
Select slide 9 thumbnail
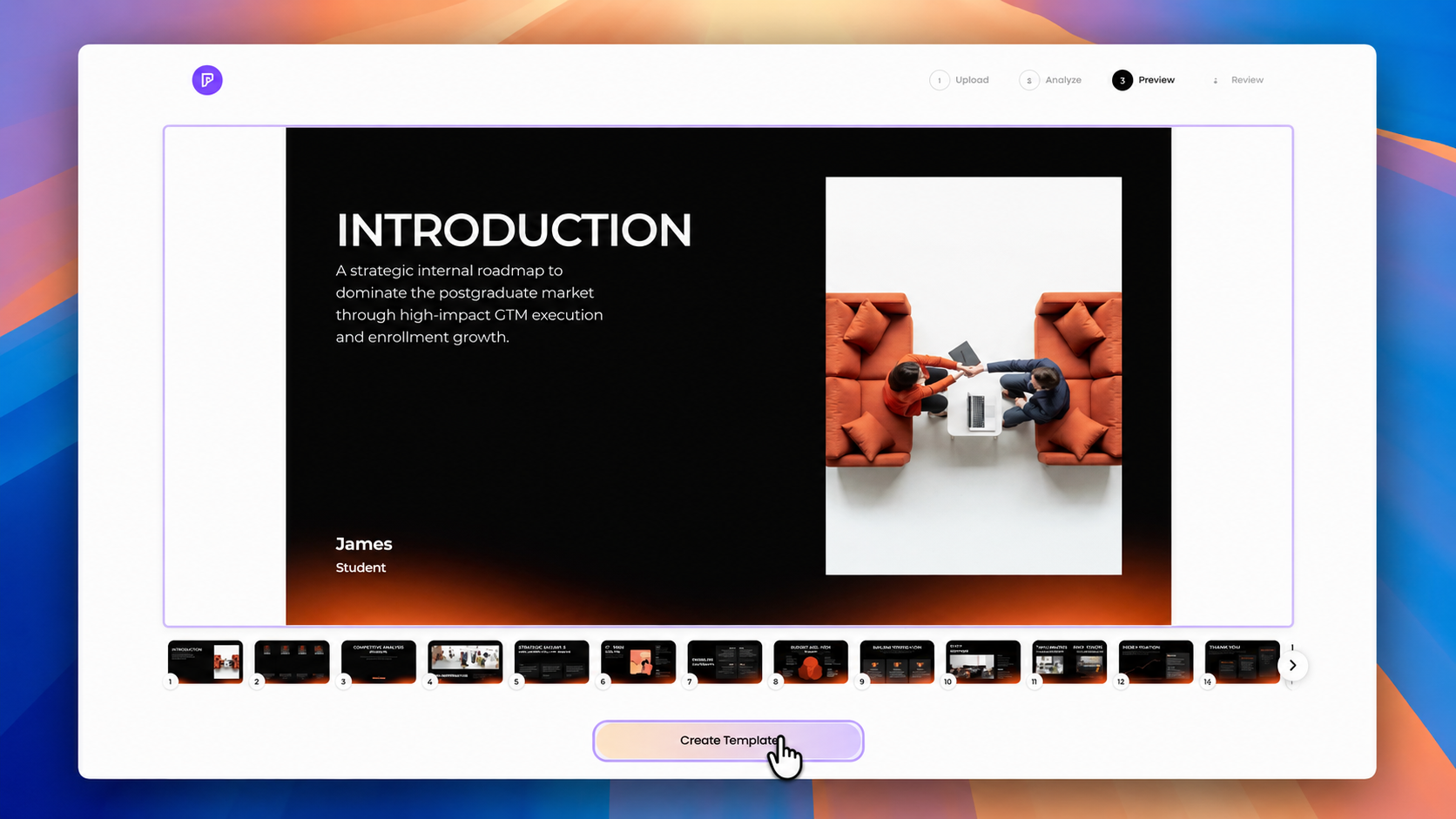coord(897,661)
